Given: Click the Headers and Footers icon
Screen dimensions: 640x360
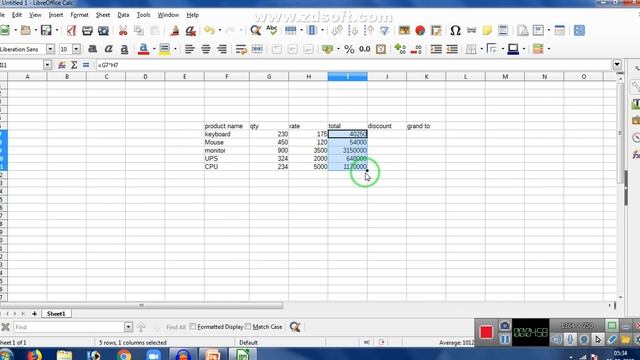Looking at the screenshot, I should [503, 30].
